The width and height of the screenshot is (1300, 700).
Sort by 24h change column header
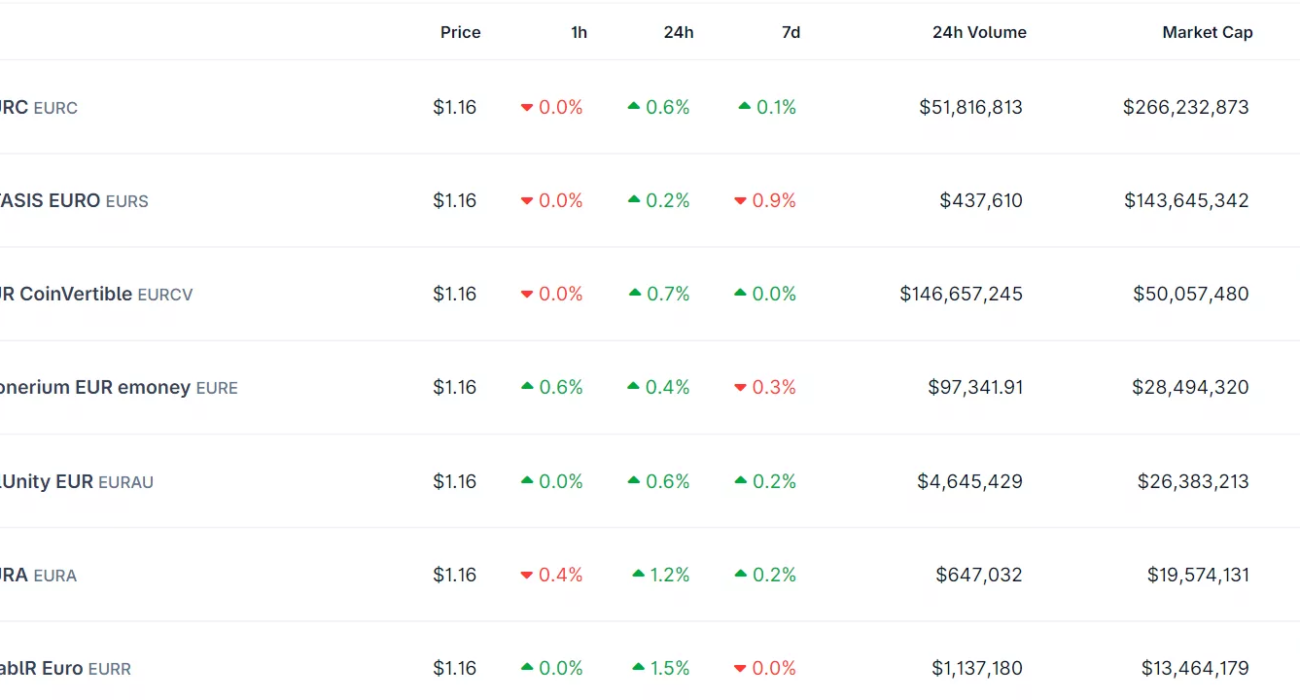pyautogui.click(x=678, y=33)
